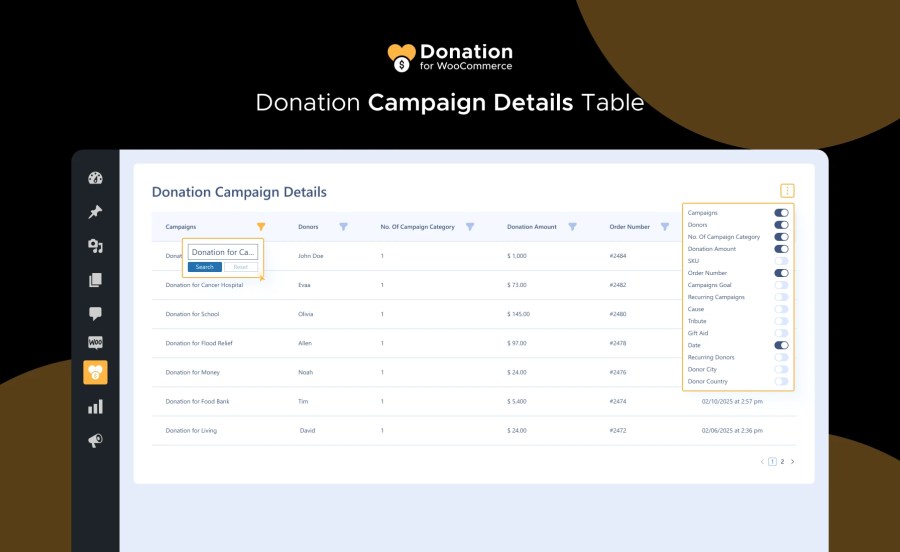Click the pin icon in sidebar
This screenshot has width=900, height=552.
pyautogui.click(x=95, y=212)
